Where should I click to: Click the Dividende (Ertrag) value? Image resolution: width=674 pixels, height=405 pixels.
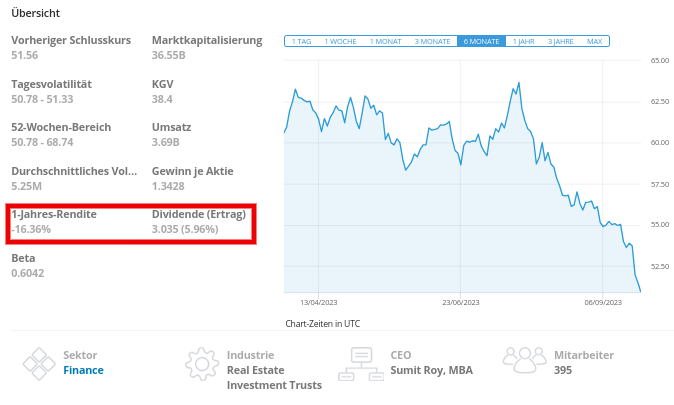(x=185, y=229)
